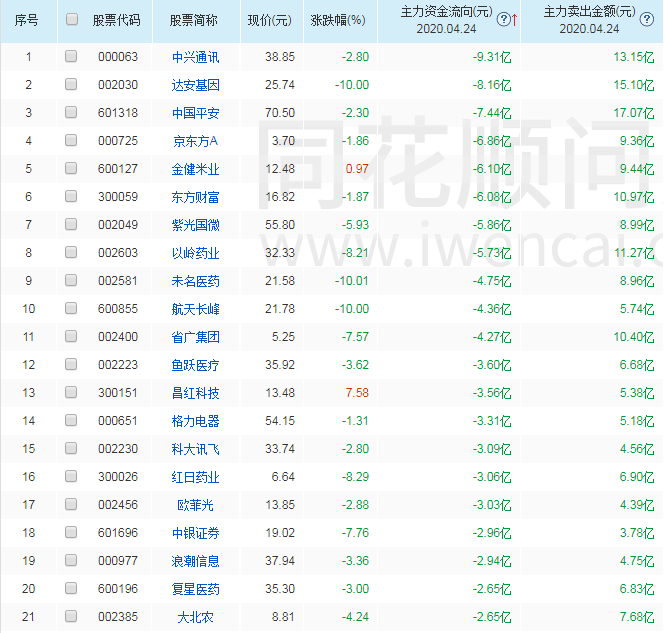Viewport: 664px width, 633px height.
Task: Open stock link 以岭药业
Action: [x=196, y=253]
